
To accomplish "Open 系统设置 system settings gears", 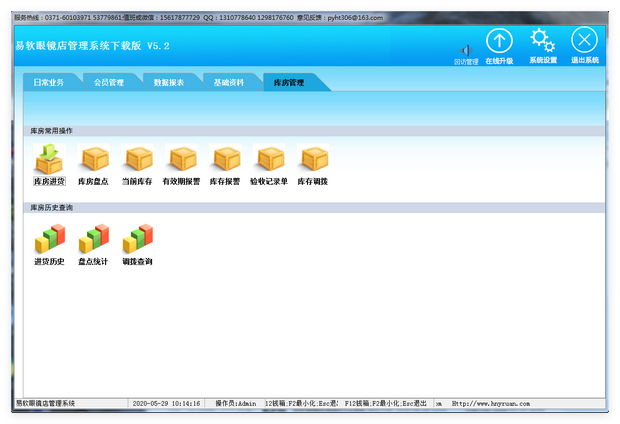I will [543, 42].
